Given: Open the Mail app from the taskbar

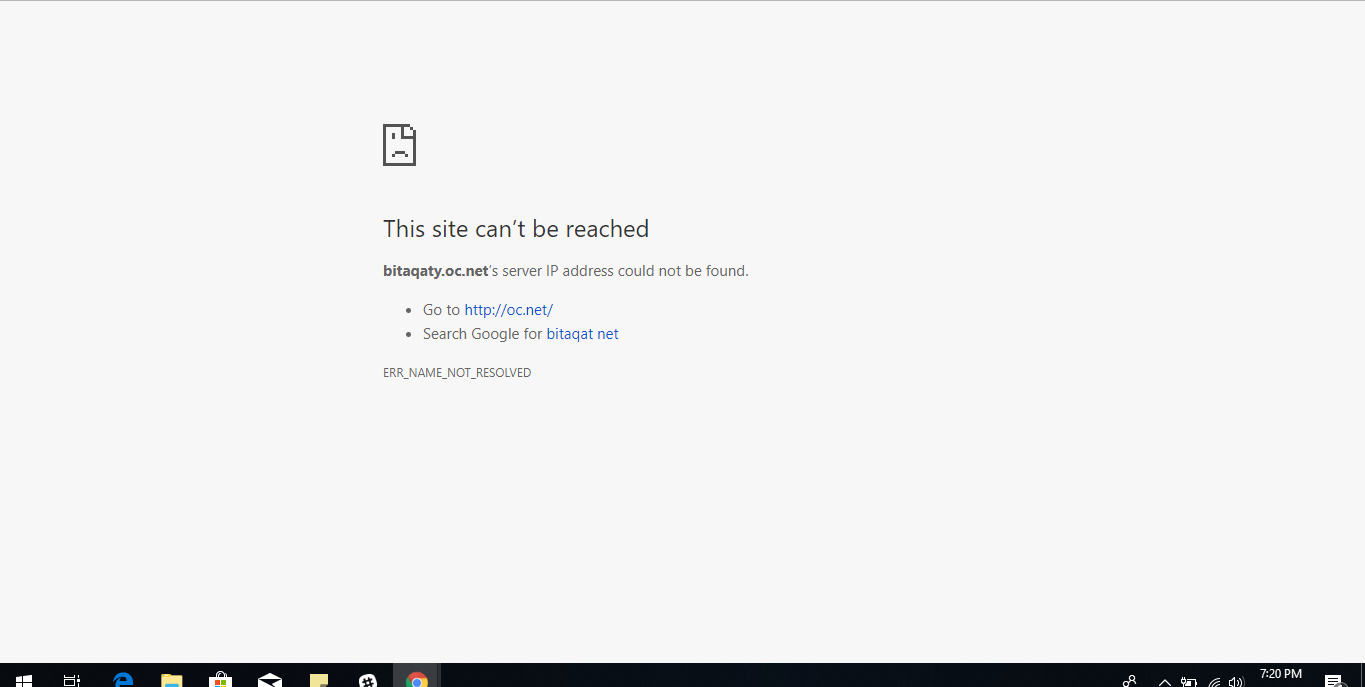Looking at the screenshot, I should (x=270, y=679).
